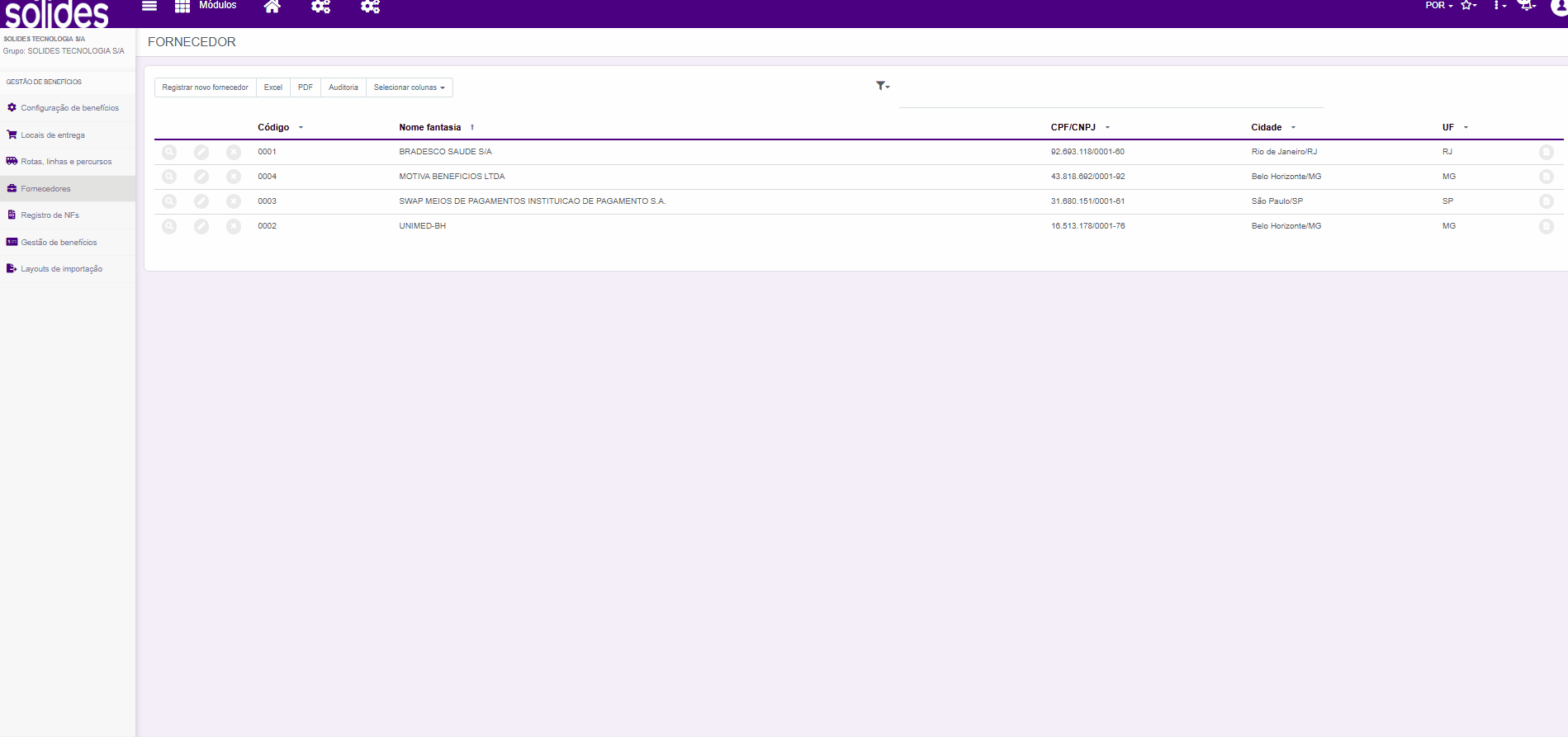Edit pencil icon for UNIMED-BH row
Screen dimensions: 1568x737
pyautogui.click(x=201, y=226)
